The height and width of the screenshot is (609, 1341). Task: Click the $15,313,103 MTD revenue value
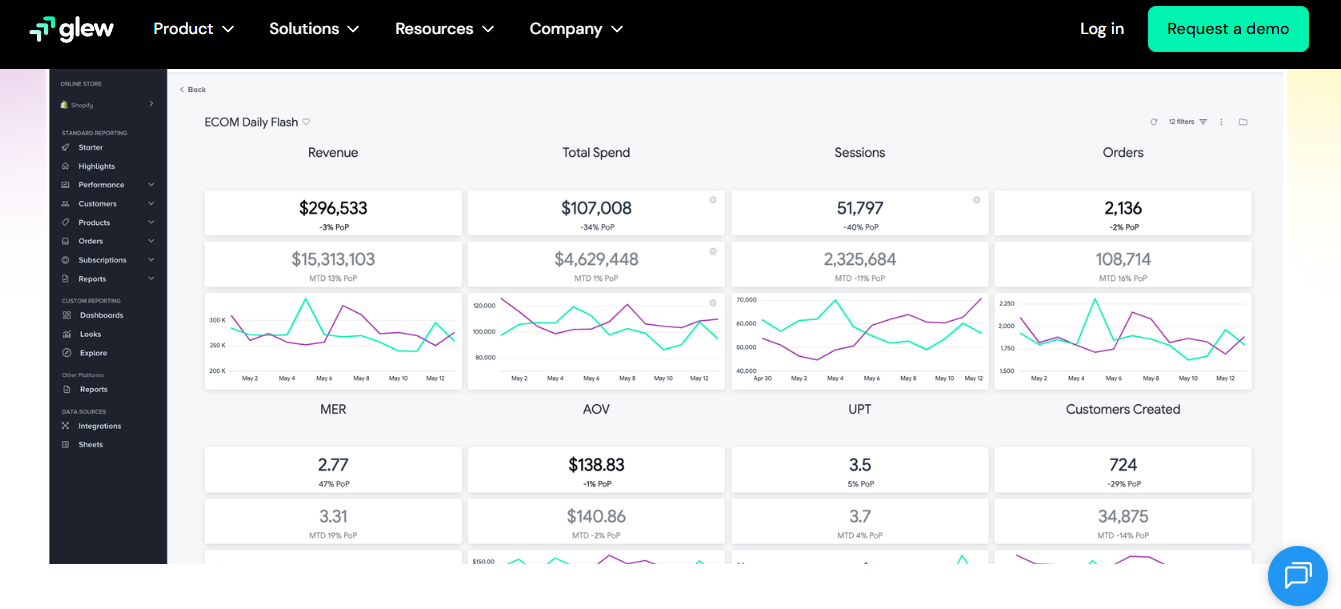tap(333, 259)
